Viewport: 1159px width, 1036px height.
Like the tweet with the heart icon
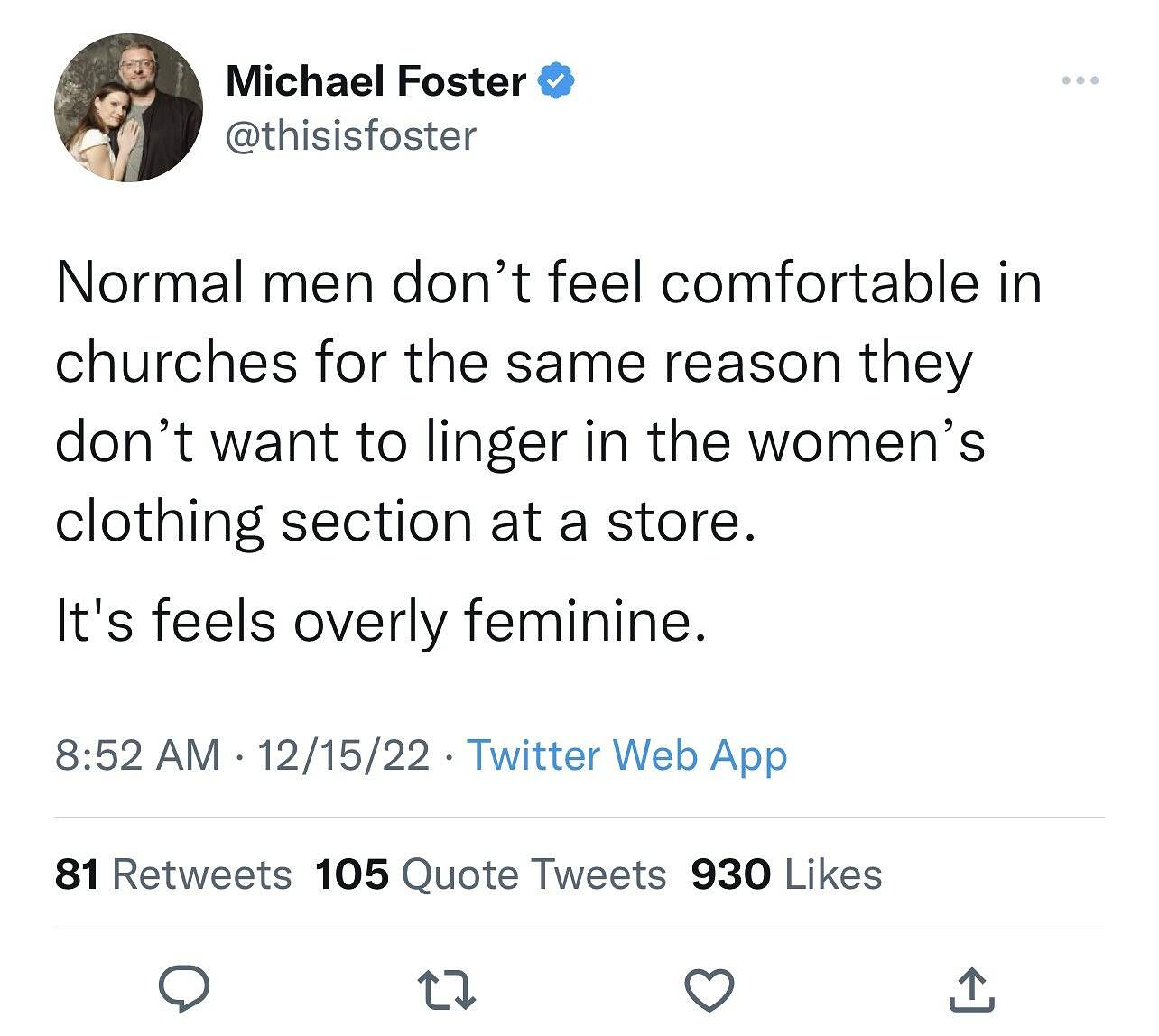[x=709, y=990]
